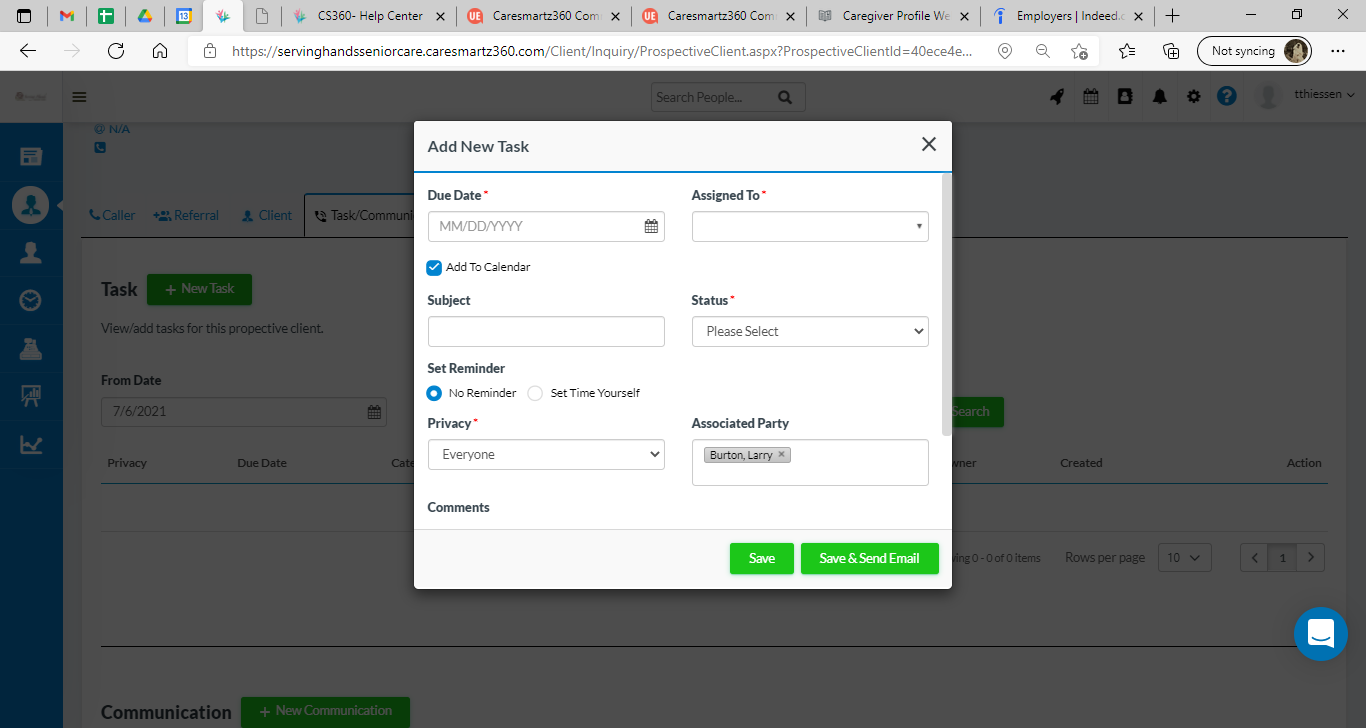The image size is (1366, 728).
Task: Switch to the Referral tab
Action: (186, 215)
